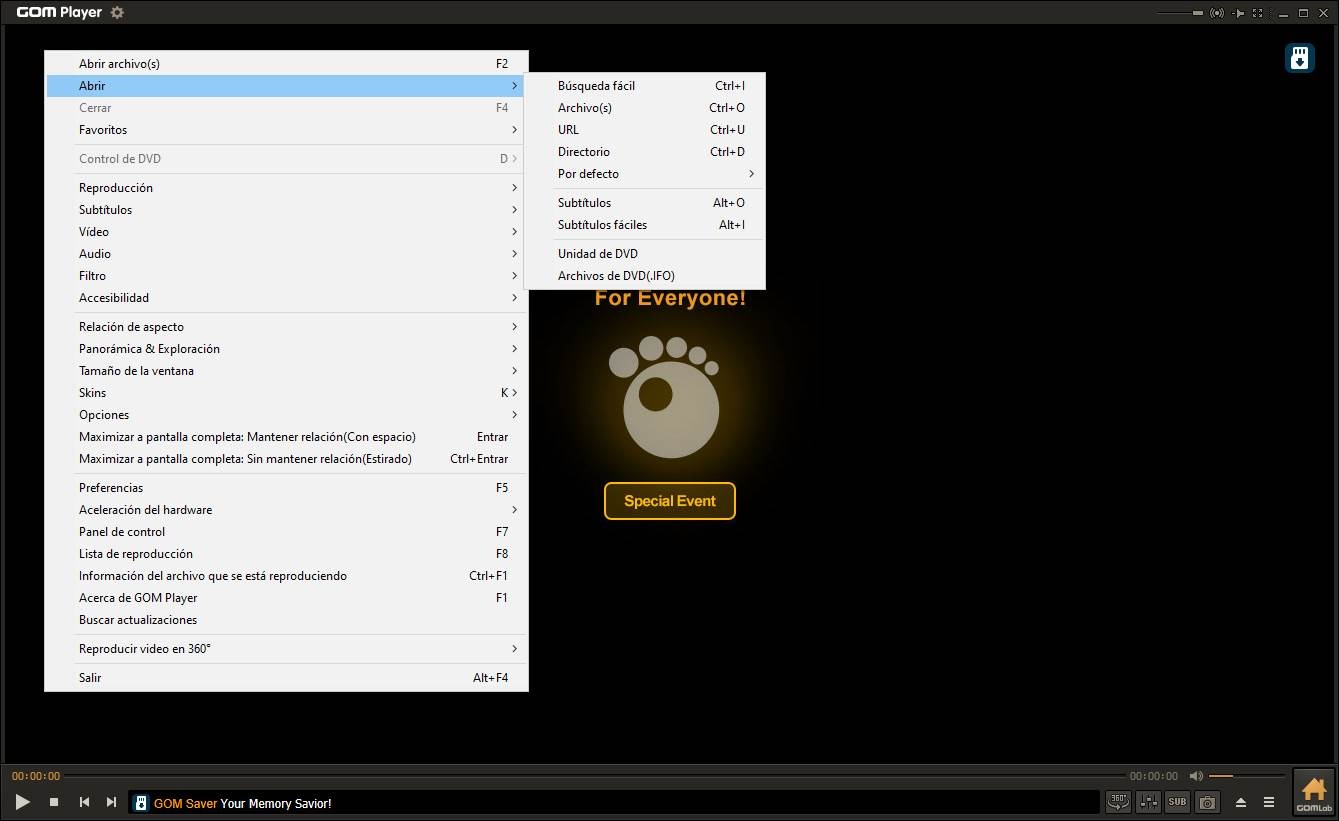Select Maximizar a pantalla completa: Mantener relación

pos(286,437)
